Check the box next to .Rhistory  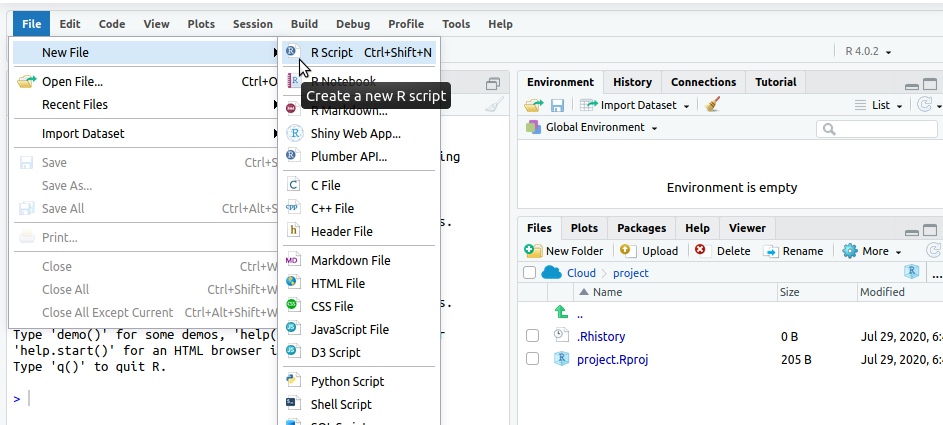point(533,336)
